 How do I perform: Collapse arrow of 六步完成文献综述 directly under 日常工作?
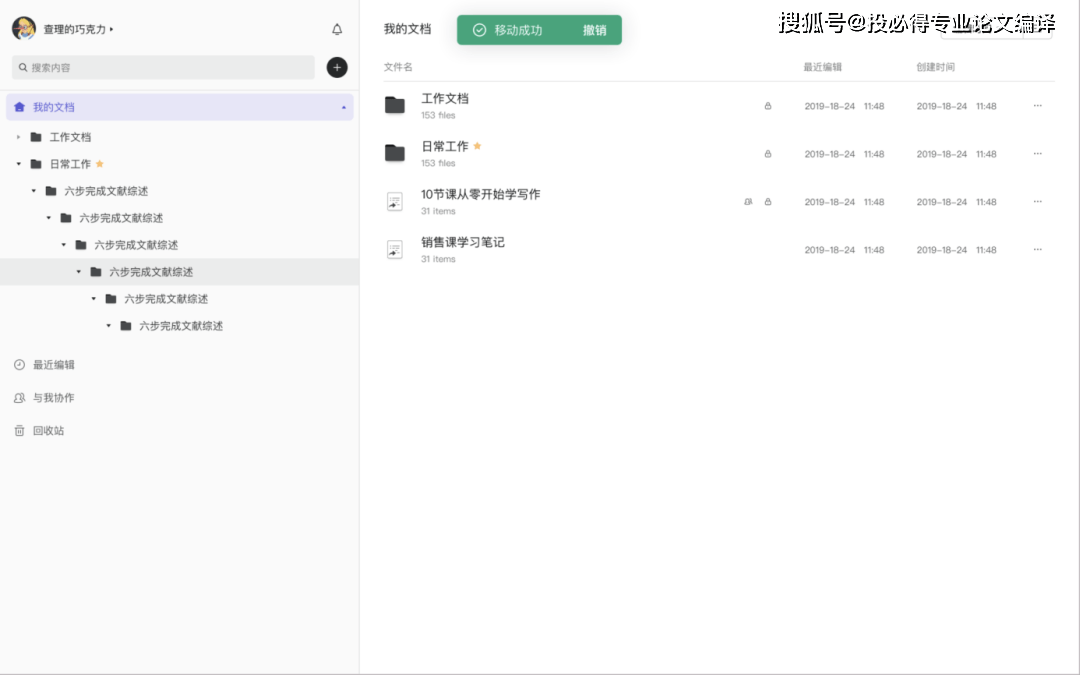[34, 191]
